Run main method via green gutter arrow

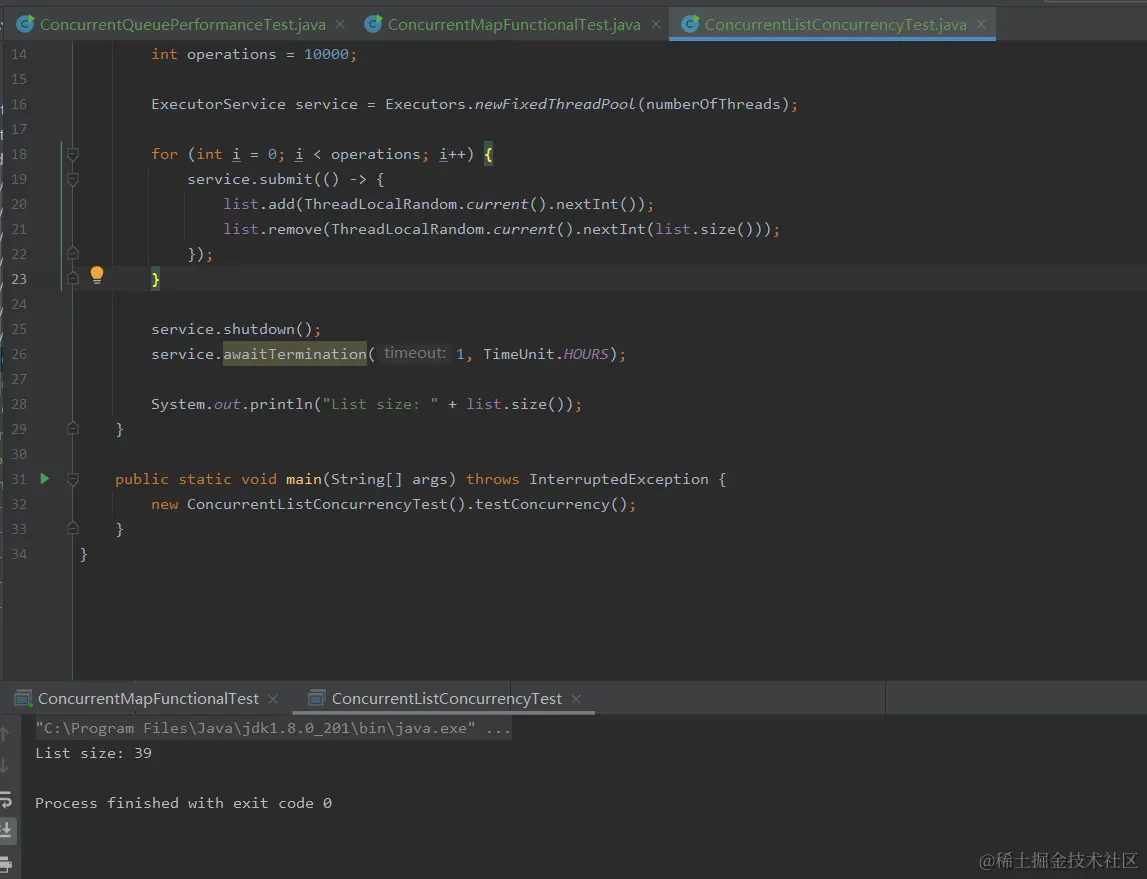[x=45, y=478]
